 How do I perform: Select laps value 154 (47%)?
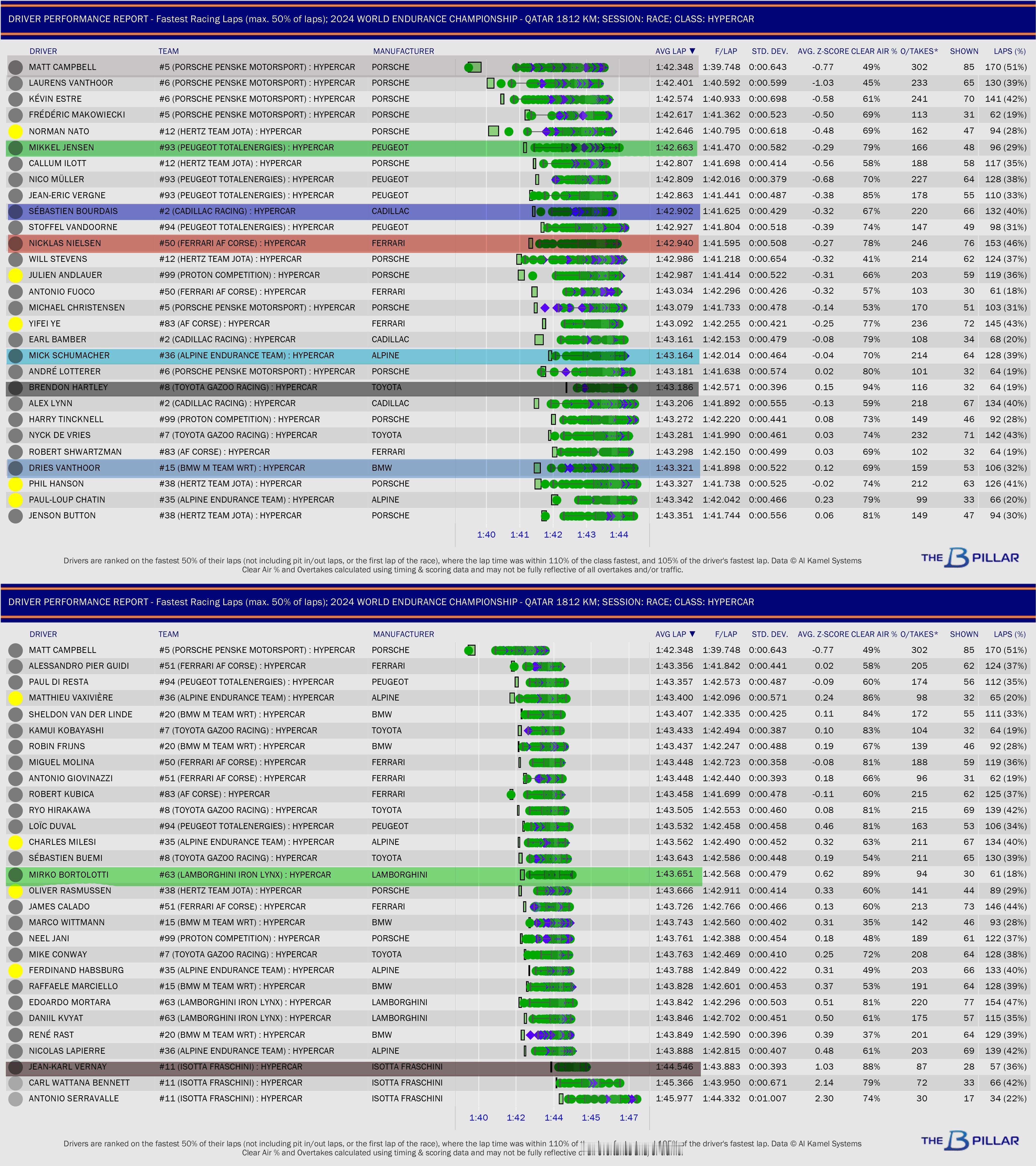[x=1006, y=1002]
